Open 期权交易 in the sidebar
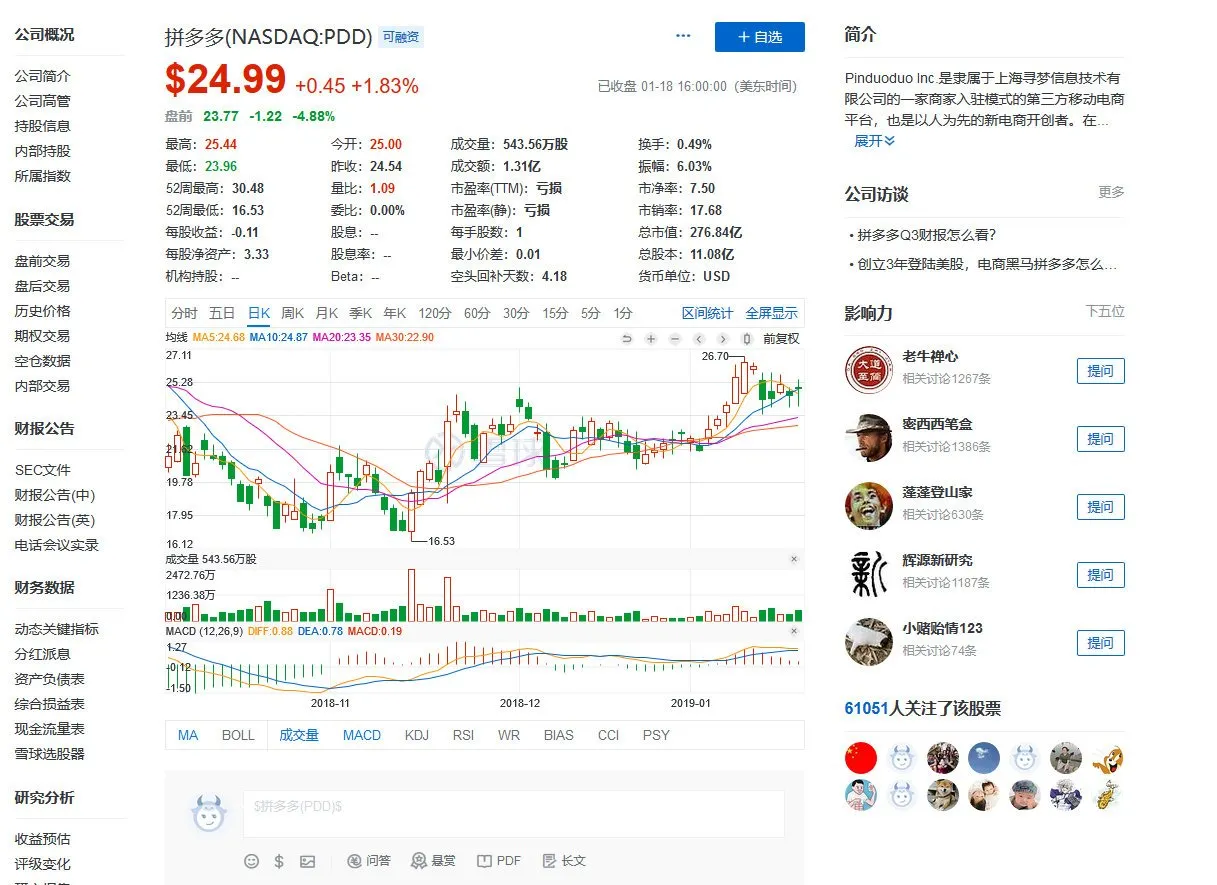Screen dimensions: 1217x885 click(43, 336)
